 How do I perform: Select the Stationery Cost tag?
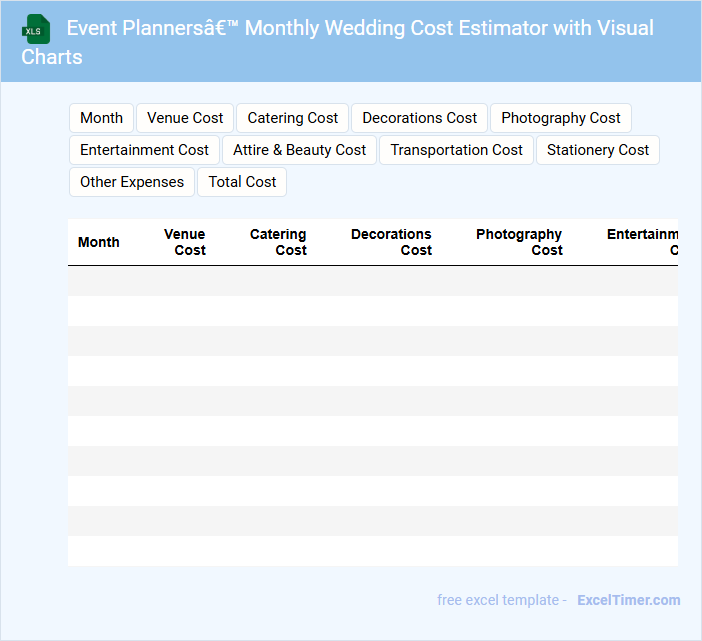point(598,150)
